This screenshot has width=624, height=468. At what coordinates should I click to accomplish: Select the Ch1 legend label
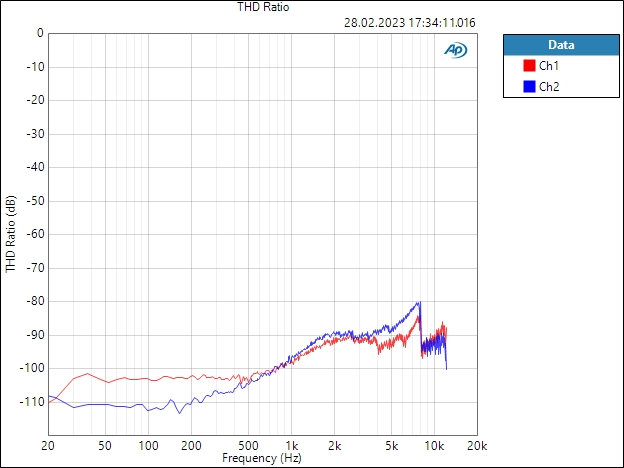[x=549, y=66]
